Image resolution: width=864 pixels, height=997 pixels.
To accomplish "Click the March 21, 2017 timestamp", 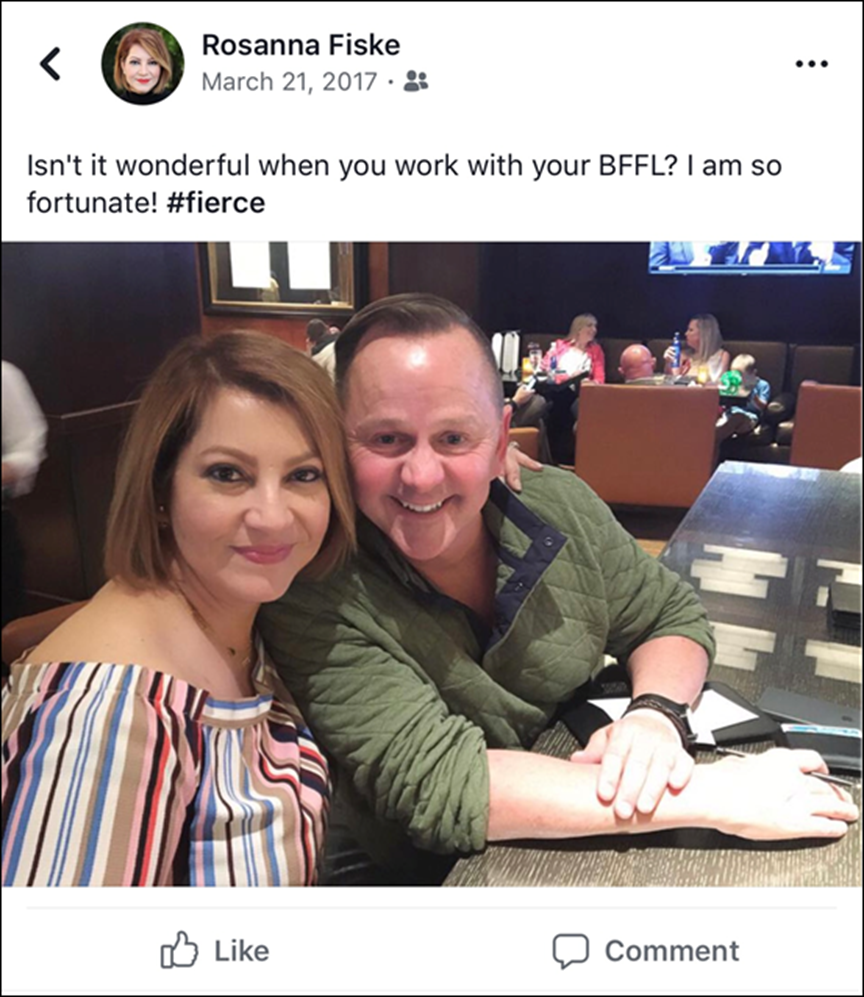I will pos(289,82).
